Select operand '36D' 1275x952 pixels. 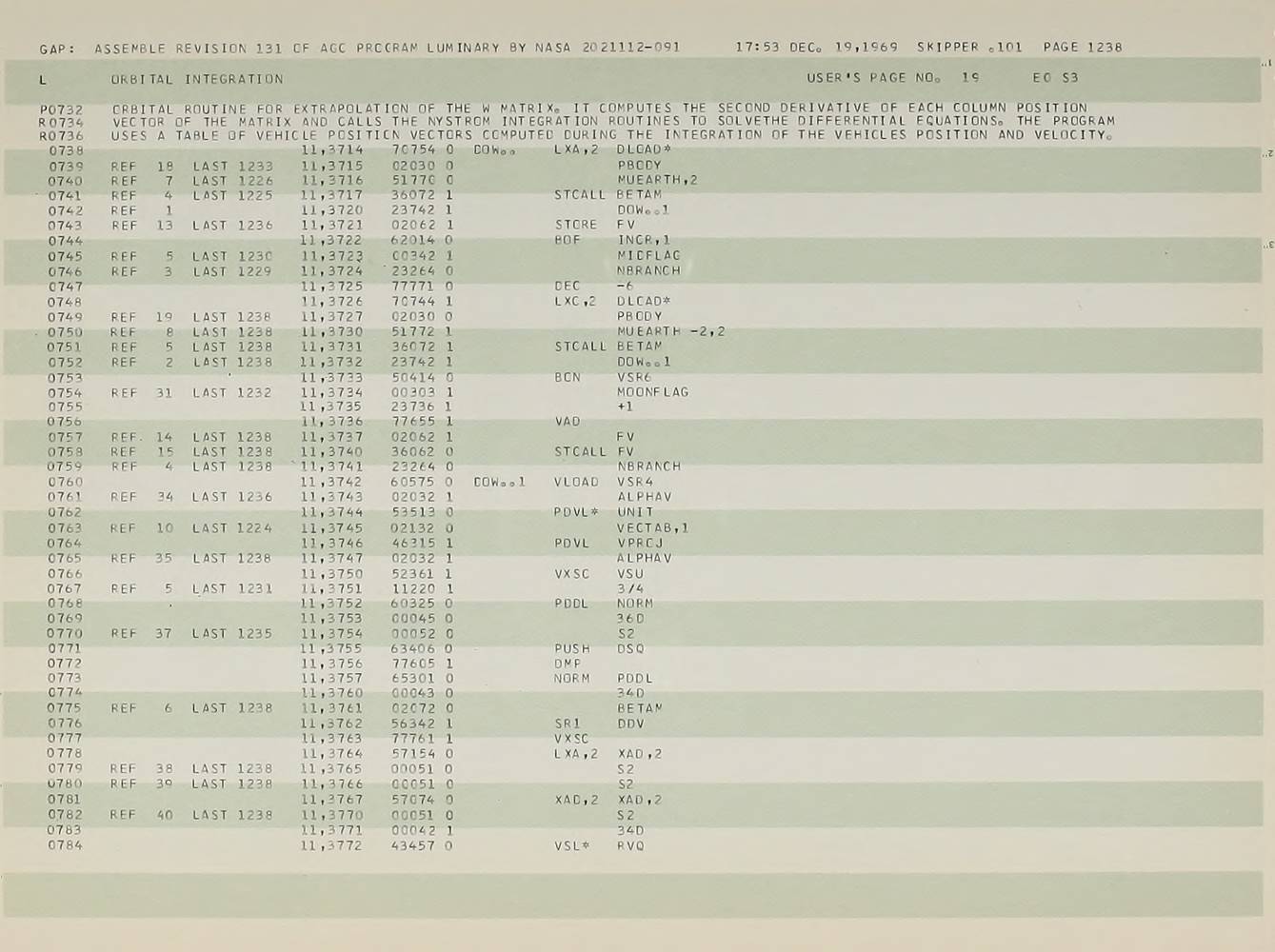[630, 619]
